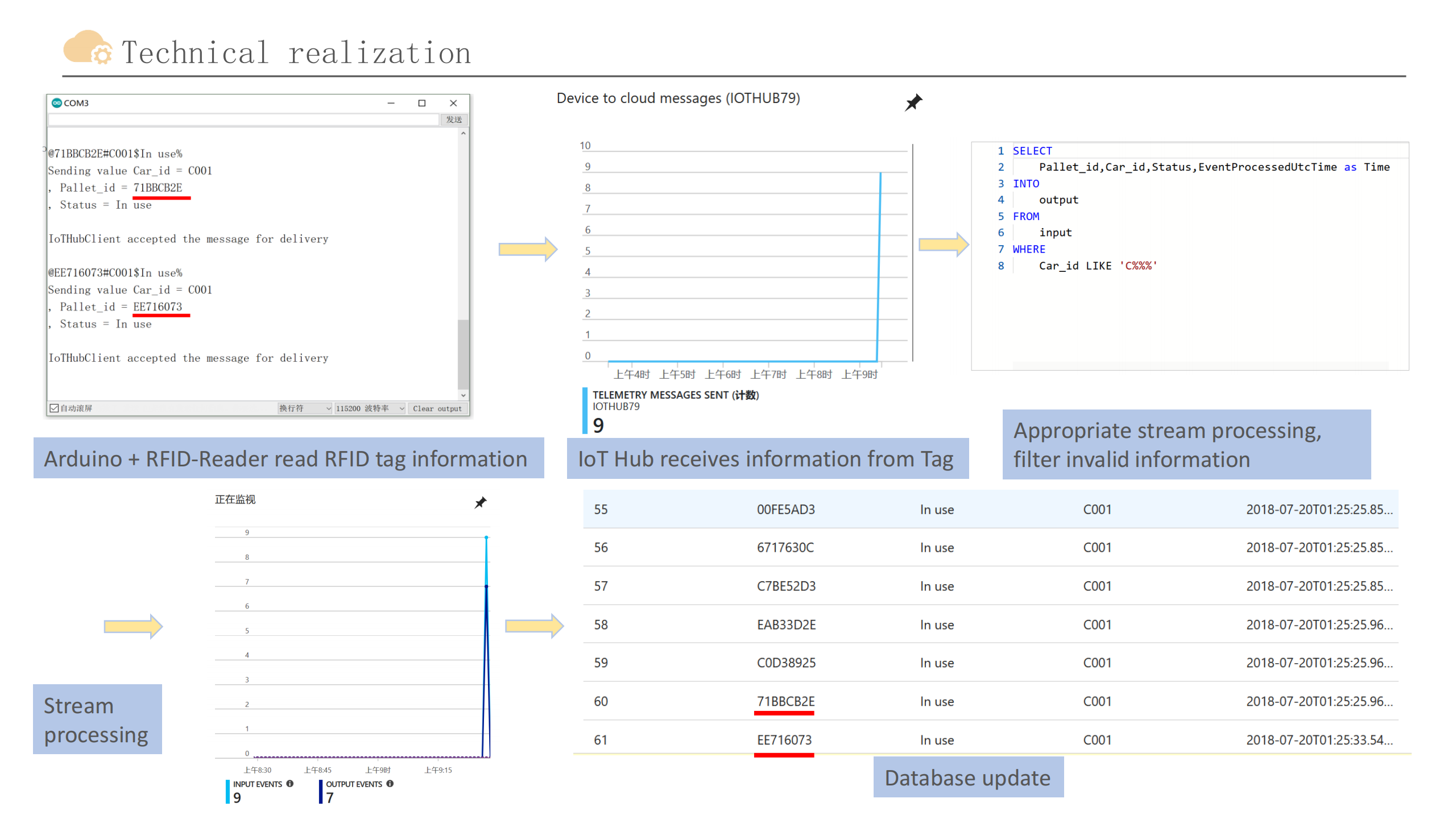Click the Arduino logo in COM3 title bar
This screenshot has width=1456, height=819.
pos(56,103)
